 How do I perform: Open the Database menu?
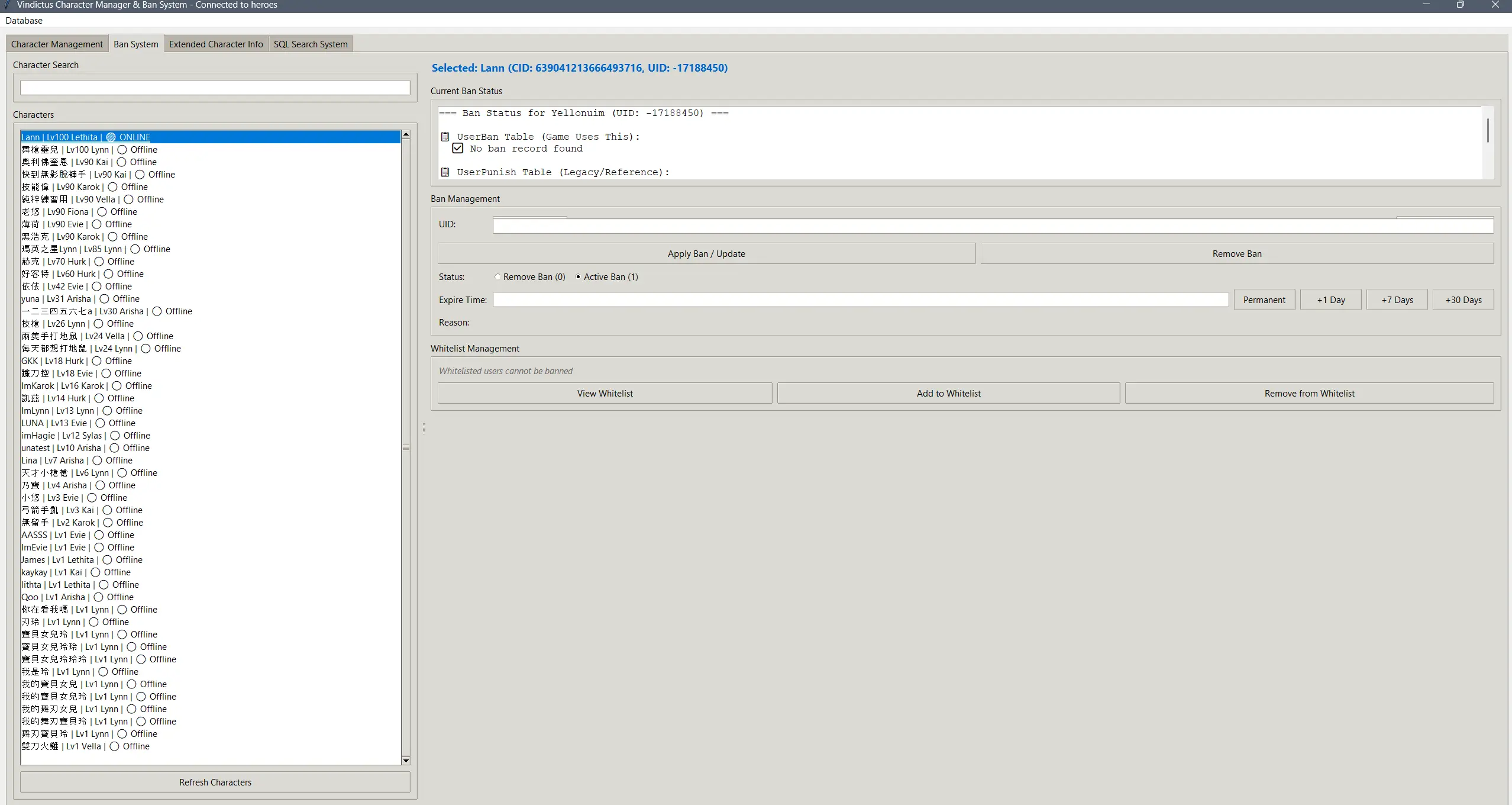(24, 21)
